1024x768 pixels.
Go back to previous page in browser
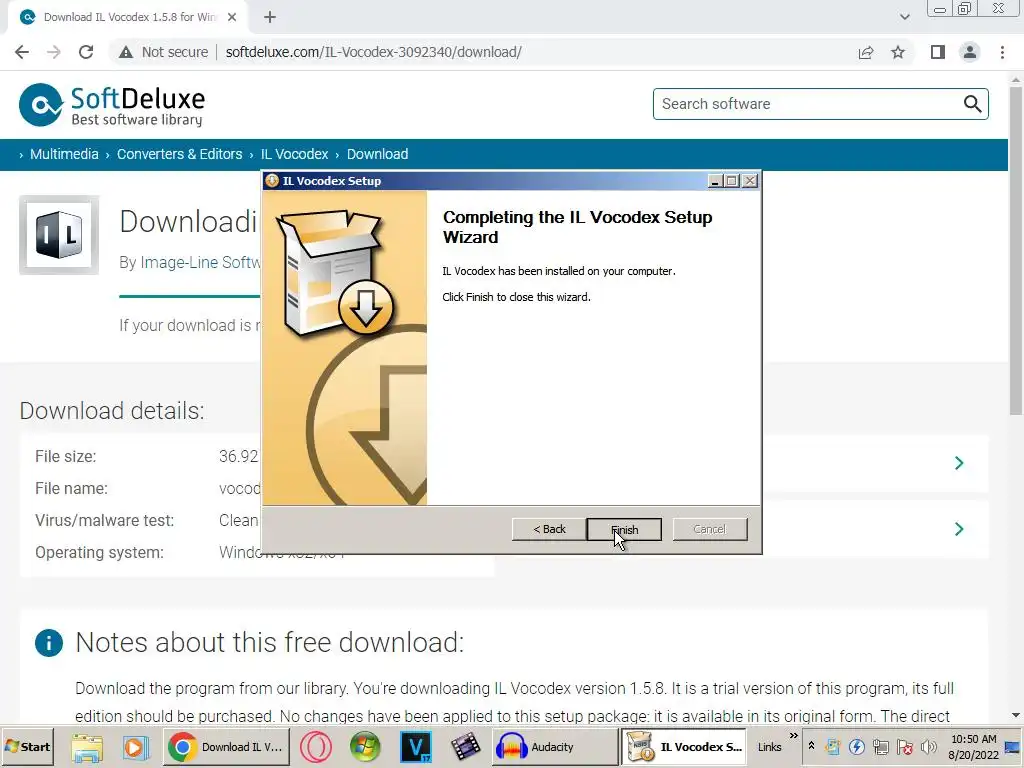pos(22,52)
